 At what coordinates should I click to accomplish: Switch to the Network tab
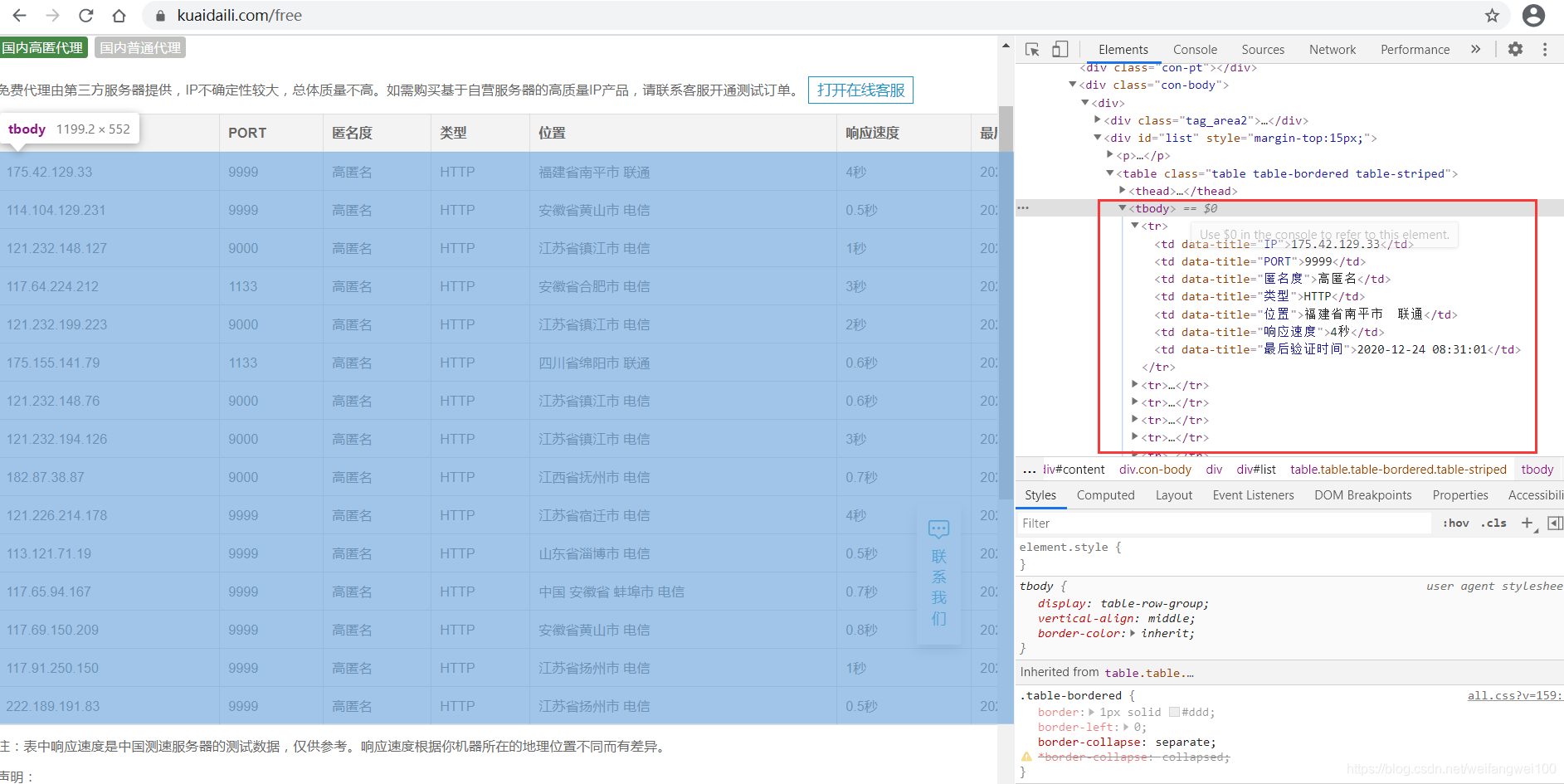[1333, 50]
